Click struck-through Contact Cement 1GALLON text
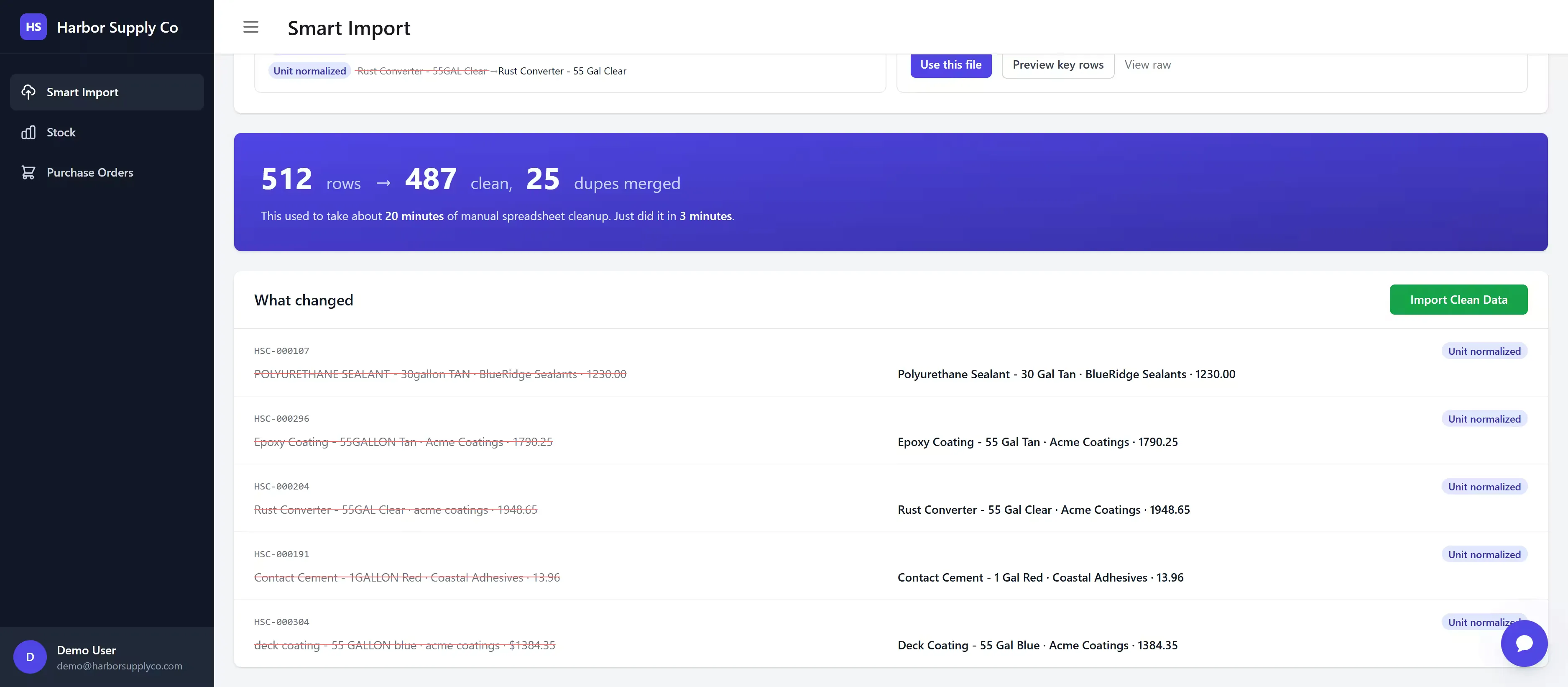Viewport: 1568px width, 687px height. (406, 577)
